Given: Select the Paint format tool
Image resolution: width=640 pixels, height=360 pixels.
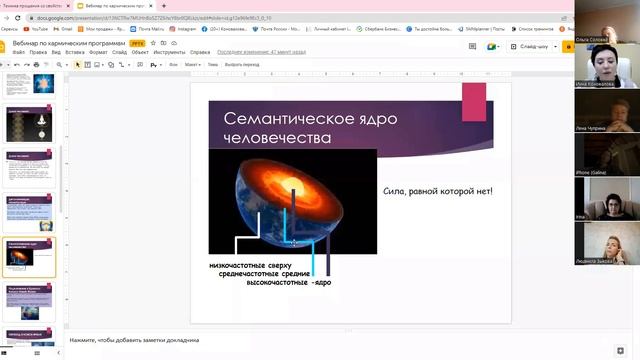Looking at the screenshot, I should 46,65.
